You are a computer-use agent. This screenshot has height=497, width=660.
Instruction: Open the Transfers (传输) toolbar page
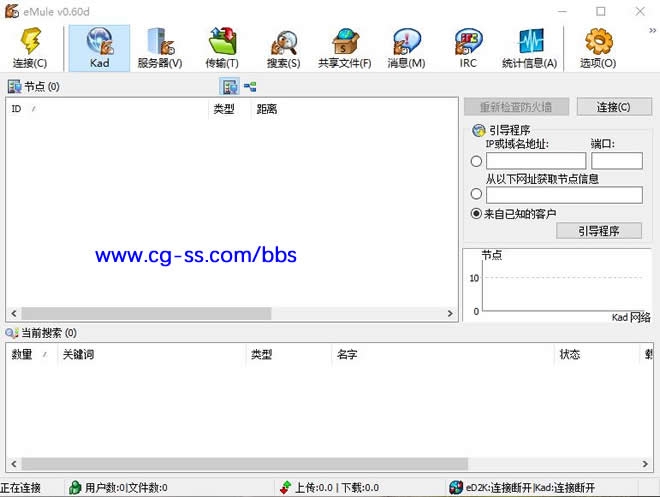pyautogui.click(x=222, y=47)
